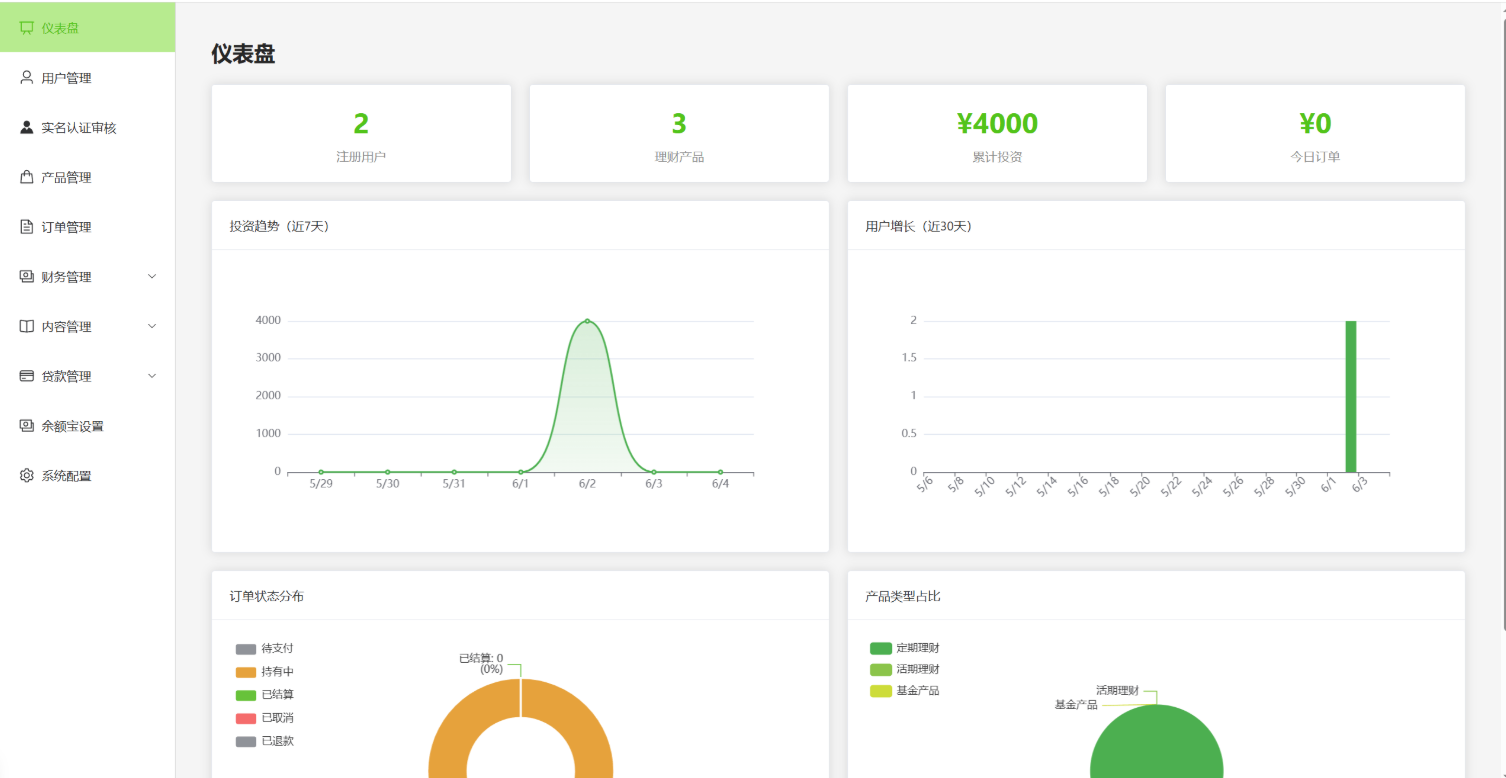Click the 系统配置 gear icon
The width and height of the screenshot is (1506, 778).
(x=27, y=476)
